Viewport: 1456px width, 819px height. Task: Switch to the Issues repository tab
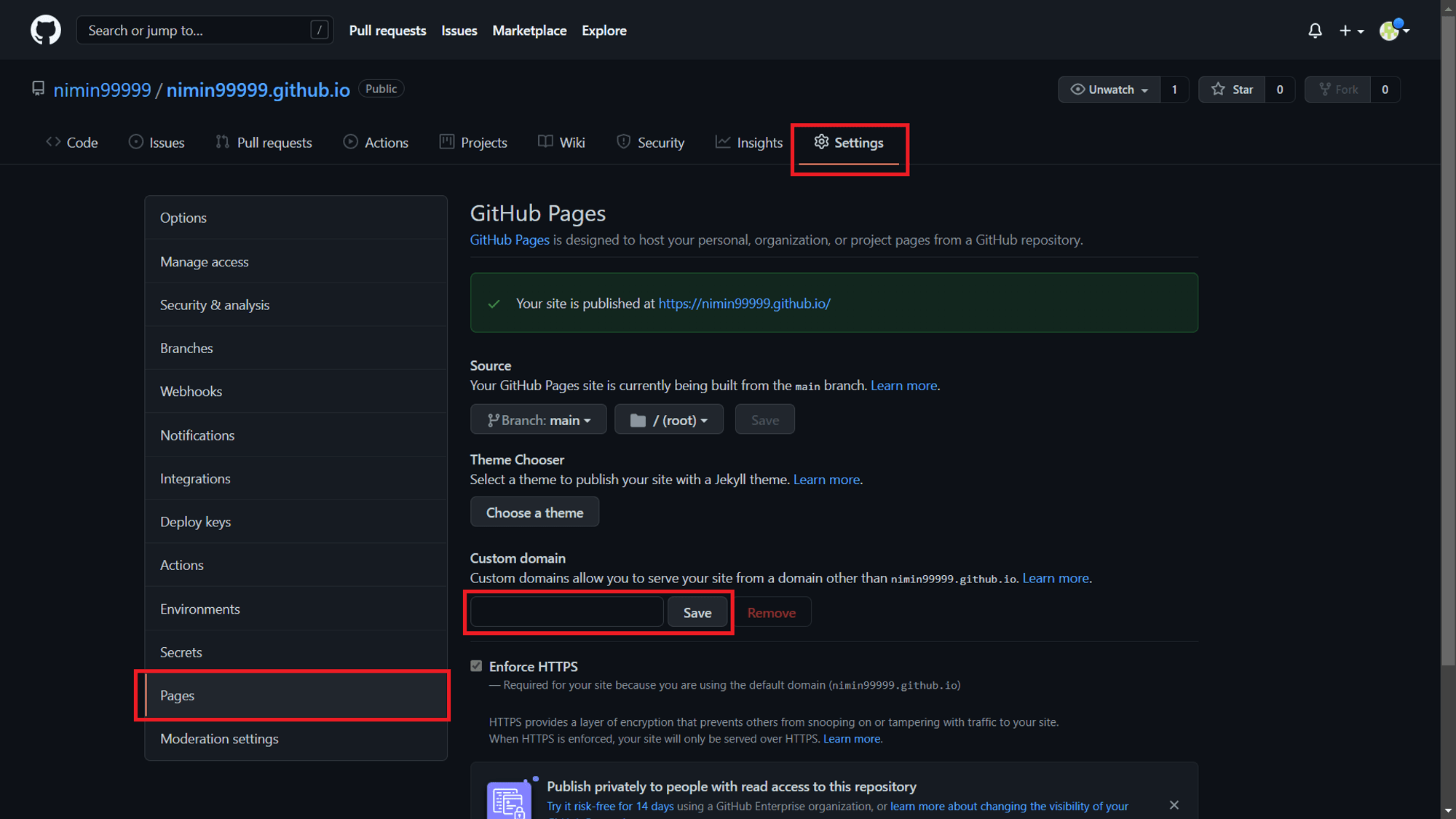click(x=157, y=143)
